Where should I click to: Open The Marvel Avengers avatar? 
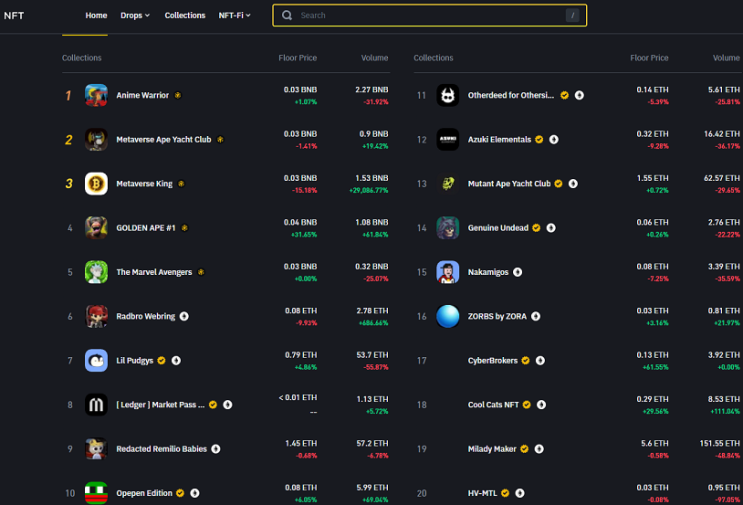[96, 272]
